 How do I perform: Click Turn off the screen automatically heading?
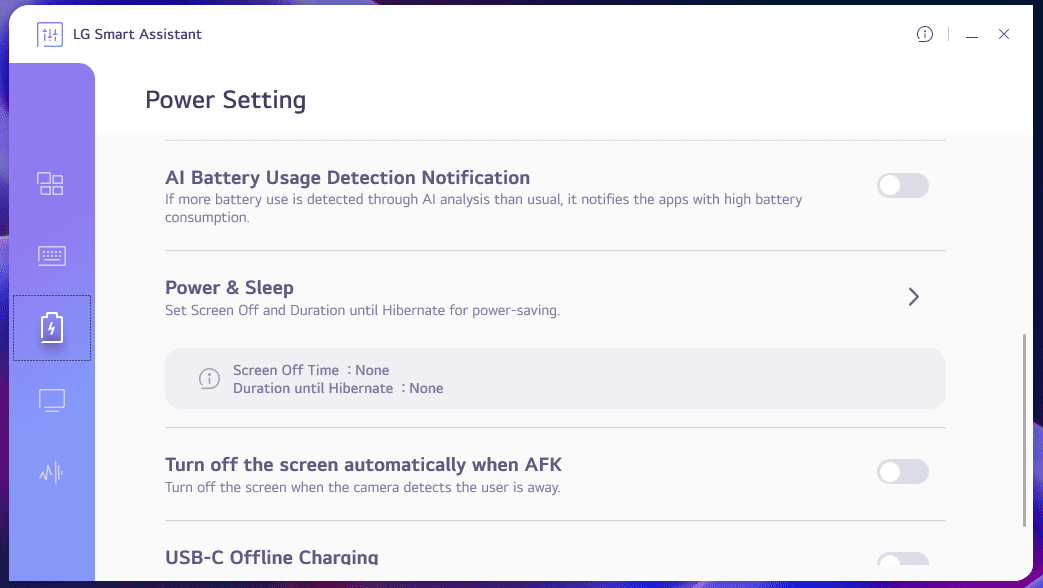363,465
